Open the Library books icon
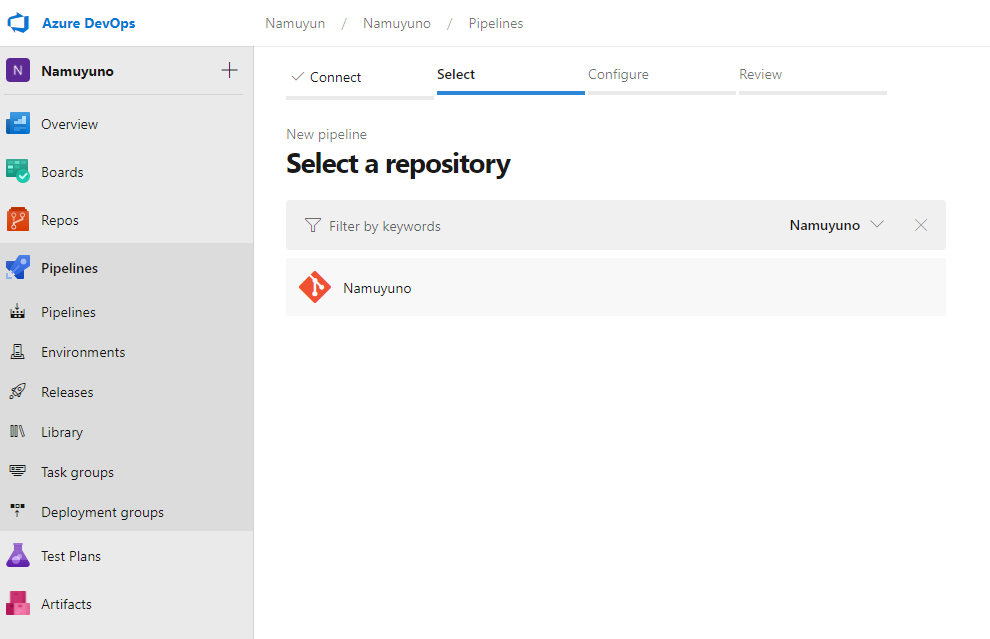Viewport: 990px width, 639px height. (x=18, y=432)
